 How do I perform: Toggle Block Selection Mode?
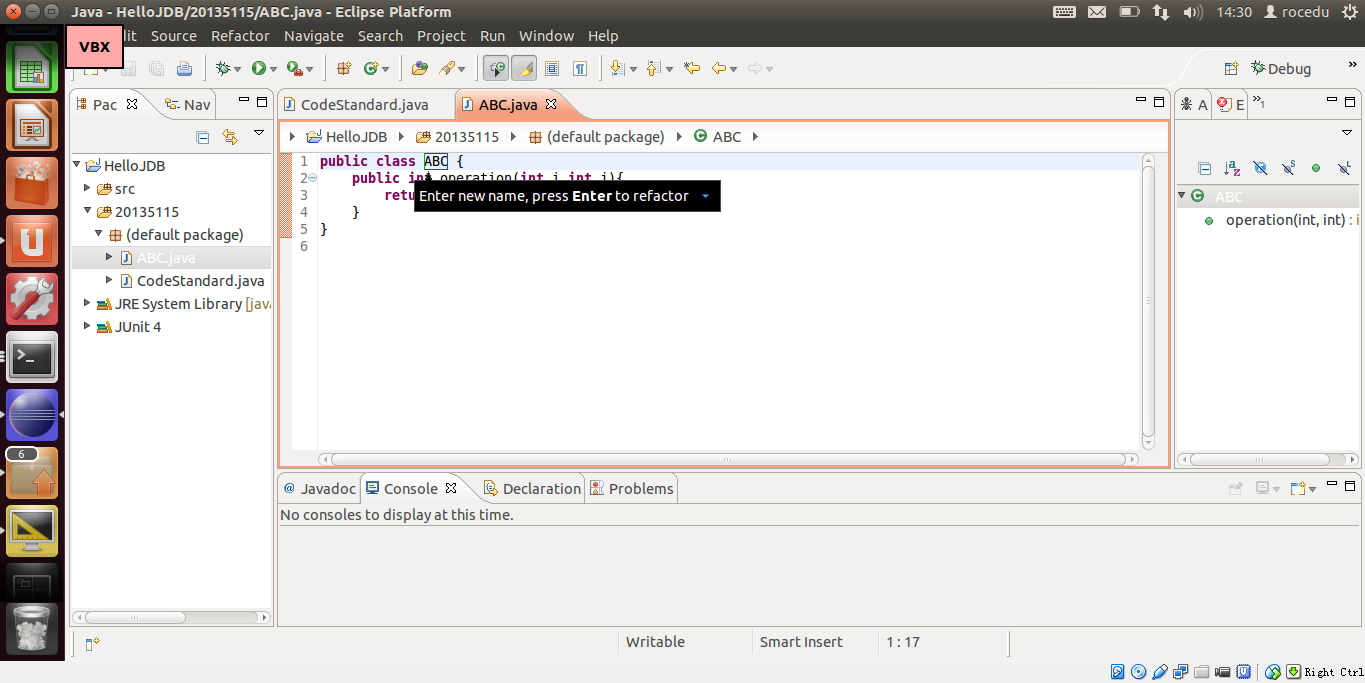[551, 68]
